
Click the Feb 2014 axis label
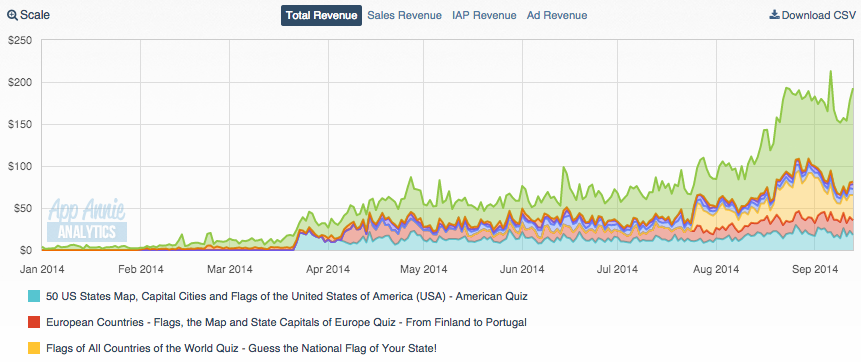click(x=141, y=269)
